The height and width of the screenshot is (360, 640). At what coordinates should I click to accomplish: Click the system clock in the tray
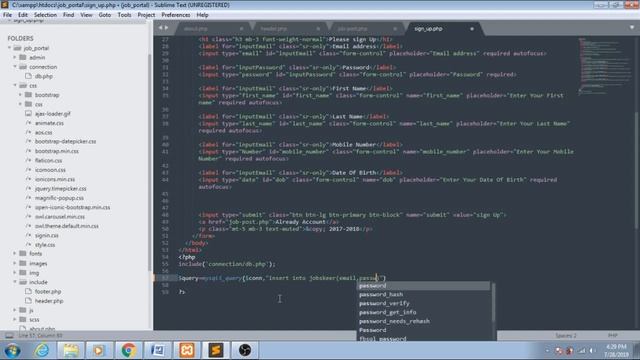616,351
